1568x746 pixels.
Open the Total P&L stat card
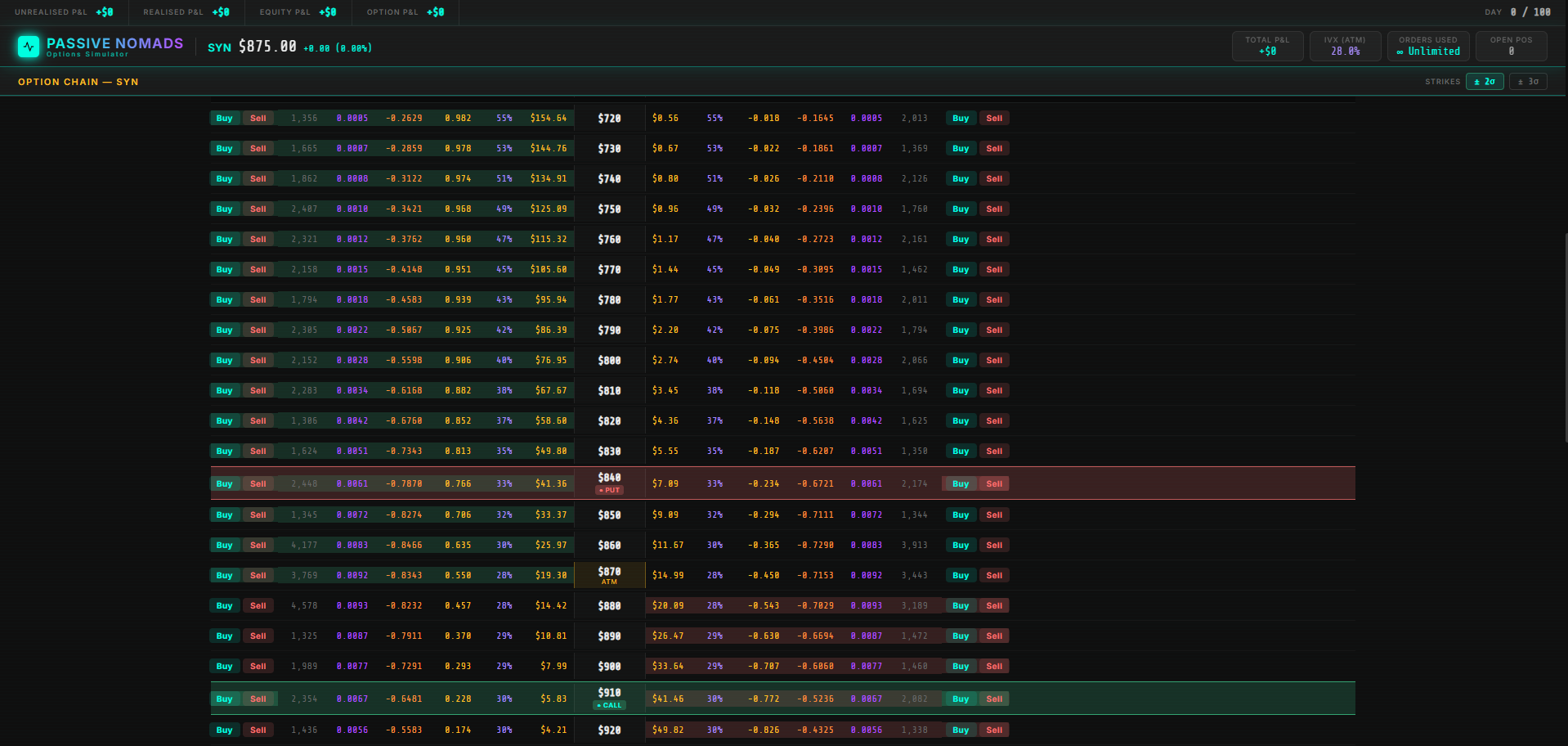pyautogui.click(x=1267, y=46)
